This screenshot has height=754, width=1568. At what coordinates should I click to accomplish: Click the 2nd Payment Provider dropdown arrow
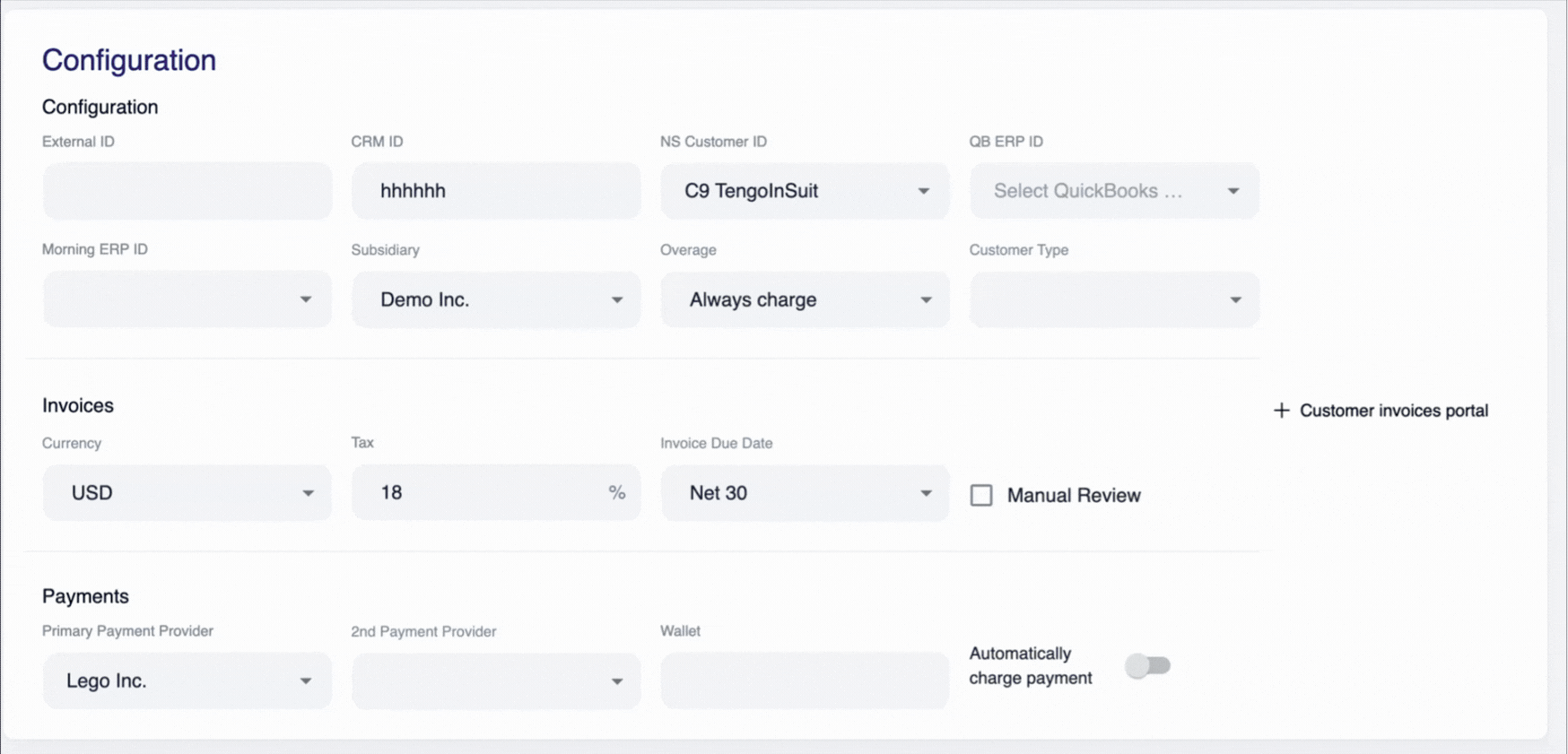click(x=617, y=681)
